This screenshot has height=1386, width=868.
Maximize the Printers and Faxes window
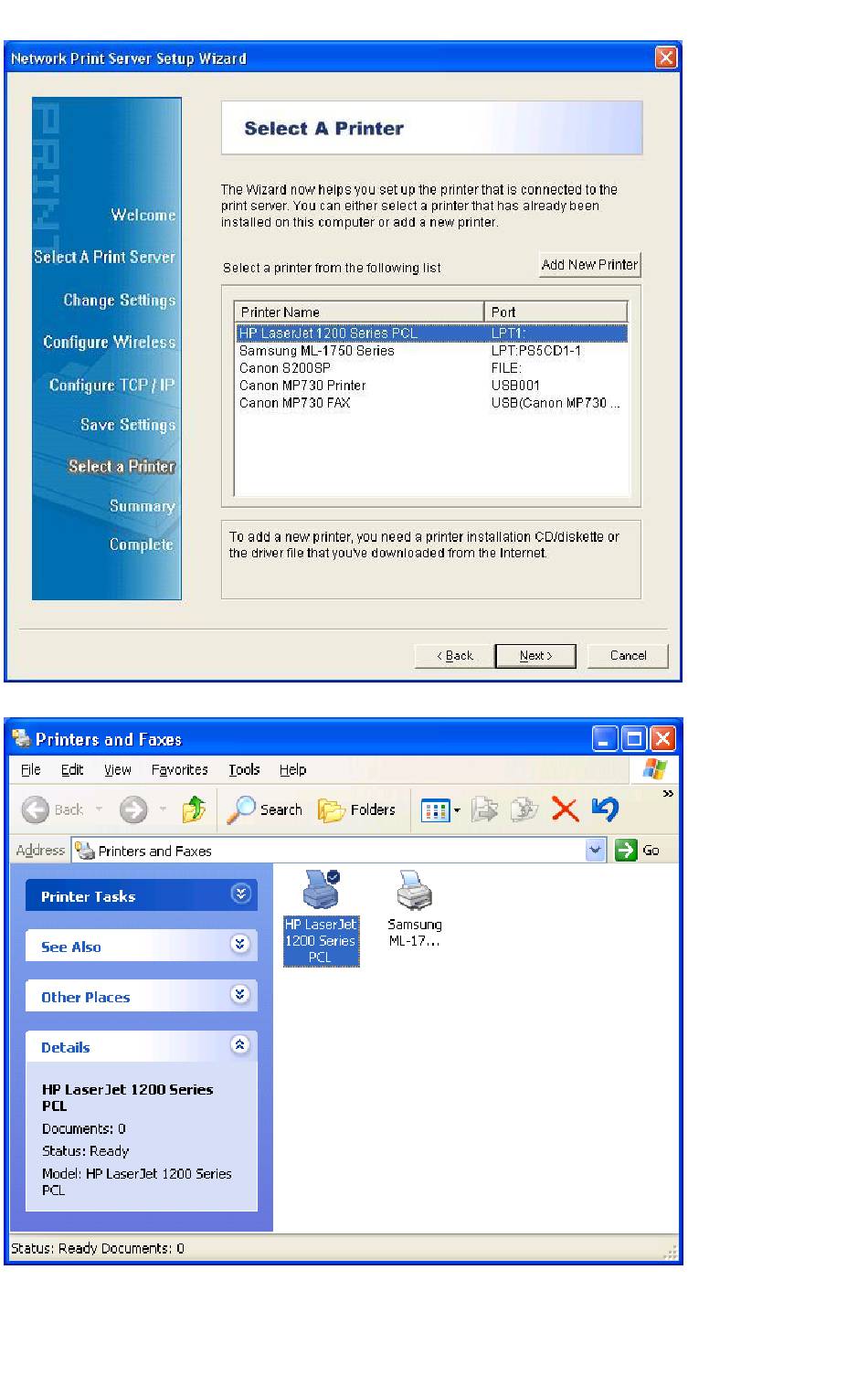(633, 738)
